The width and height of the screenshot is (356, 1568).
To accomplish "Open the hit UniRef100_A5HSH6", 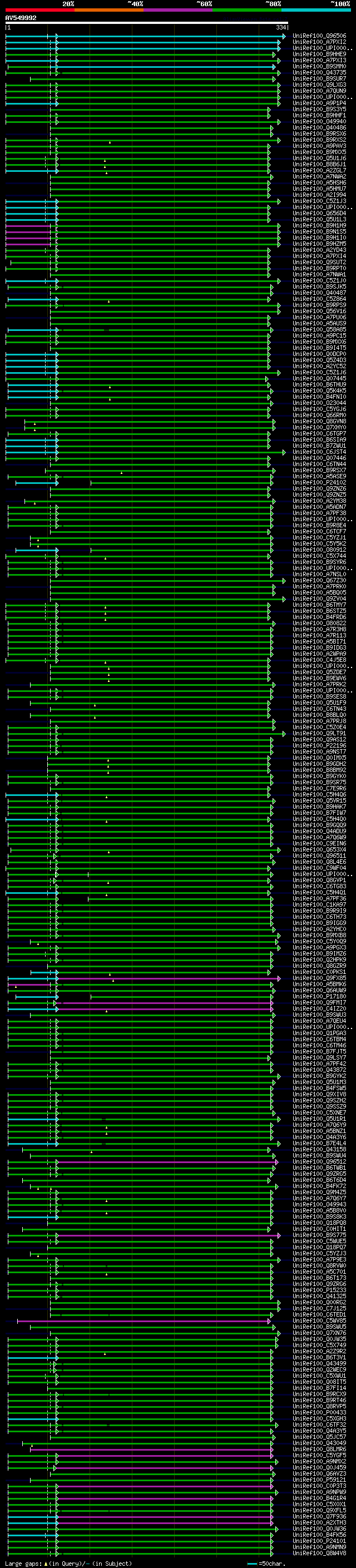I will (319, 182).
